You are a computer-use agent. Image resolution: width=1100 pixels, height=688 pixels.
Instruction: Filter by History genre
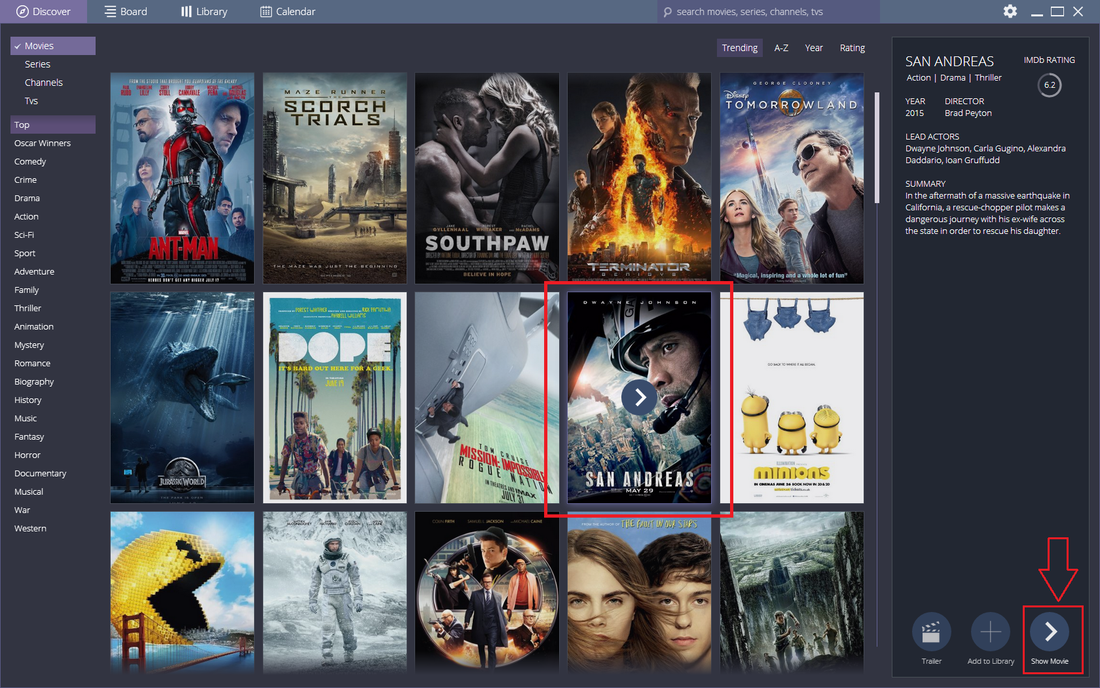(27, 400)
